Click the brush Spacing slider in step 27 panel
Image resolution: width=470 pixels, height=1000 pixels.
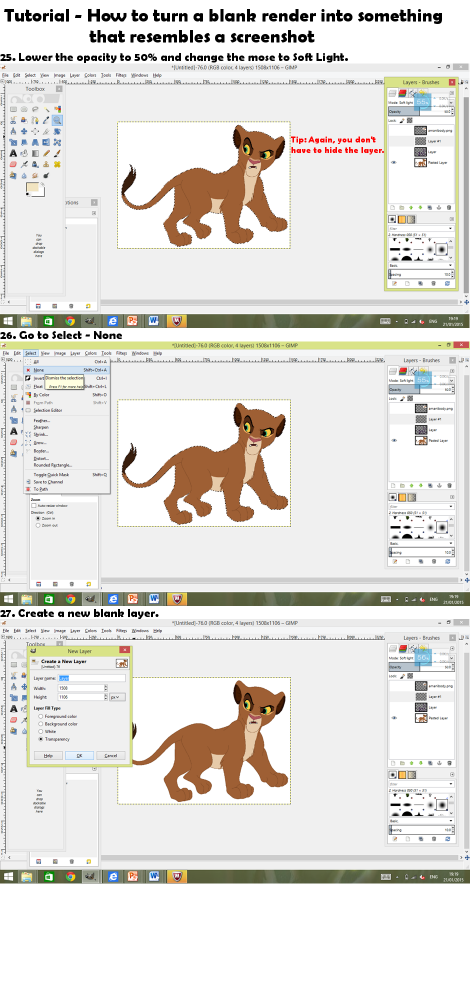coord(422,829)
